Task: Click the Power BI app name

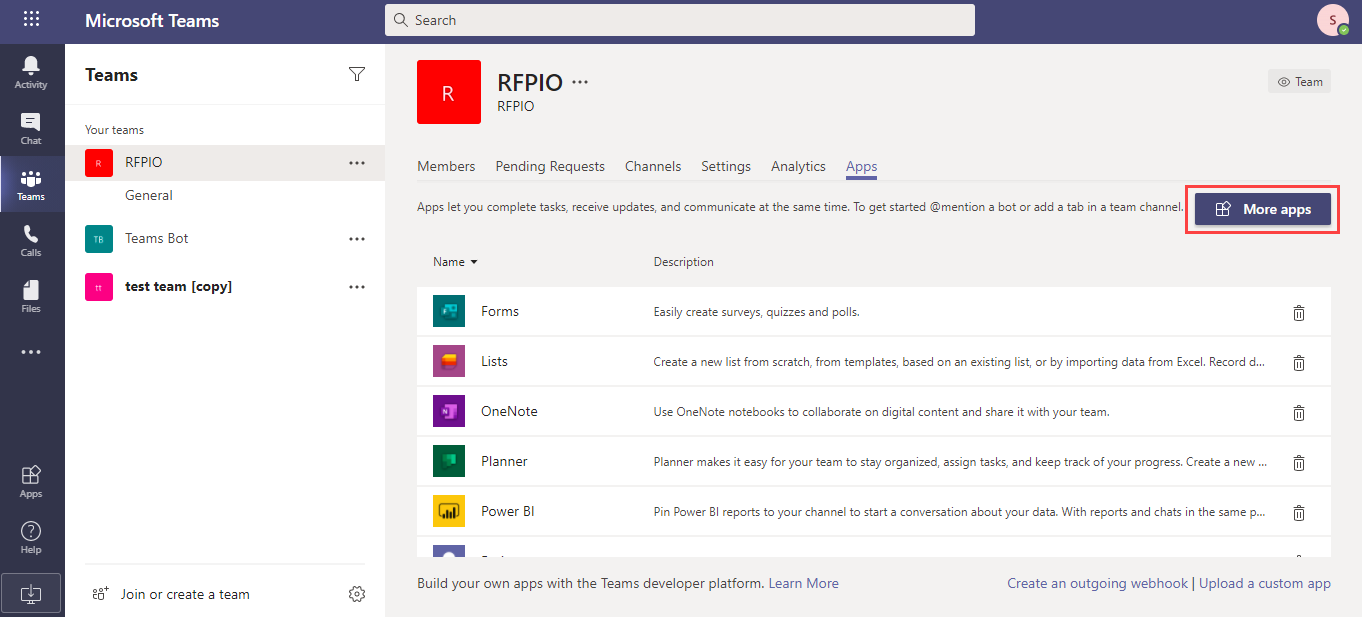Action: pyautogui.click(x=507, y=511)
